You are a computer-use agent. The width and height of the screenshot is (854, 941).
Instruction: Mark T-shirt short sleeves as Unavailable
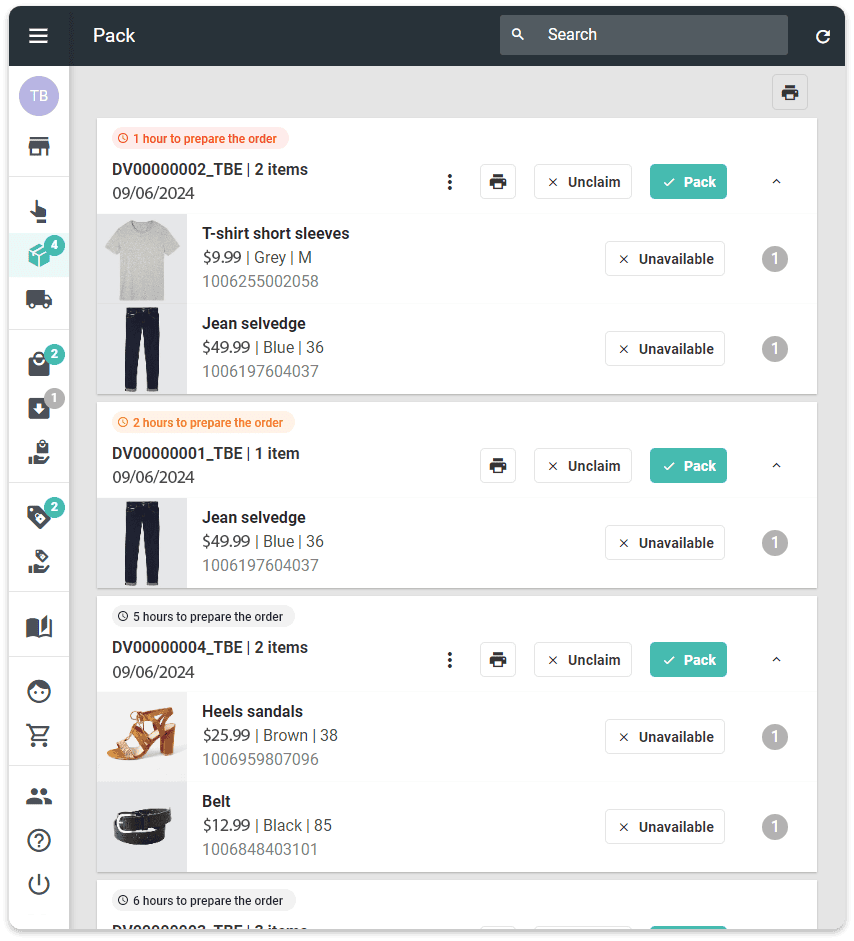665,259
